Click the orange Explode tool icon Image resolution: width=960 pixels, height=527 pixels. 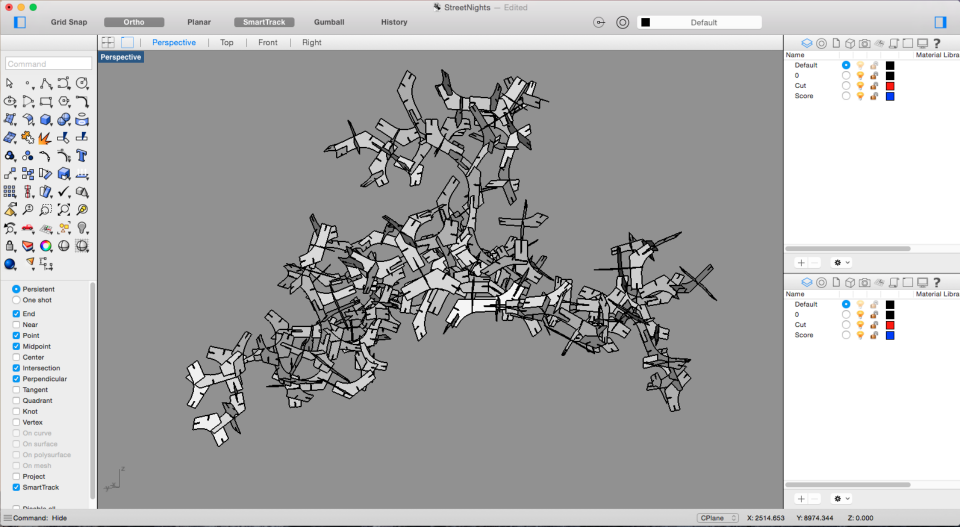(46, 137)
